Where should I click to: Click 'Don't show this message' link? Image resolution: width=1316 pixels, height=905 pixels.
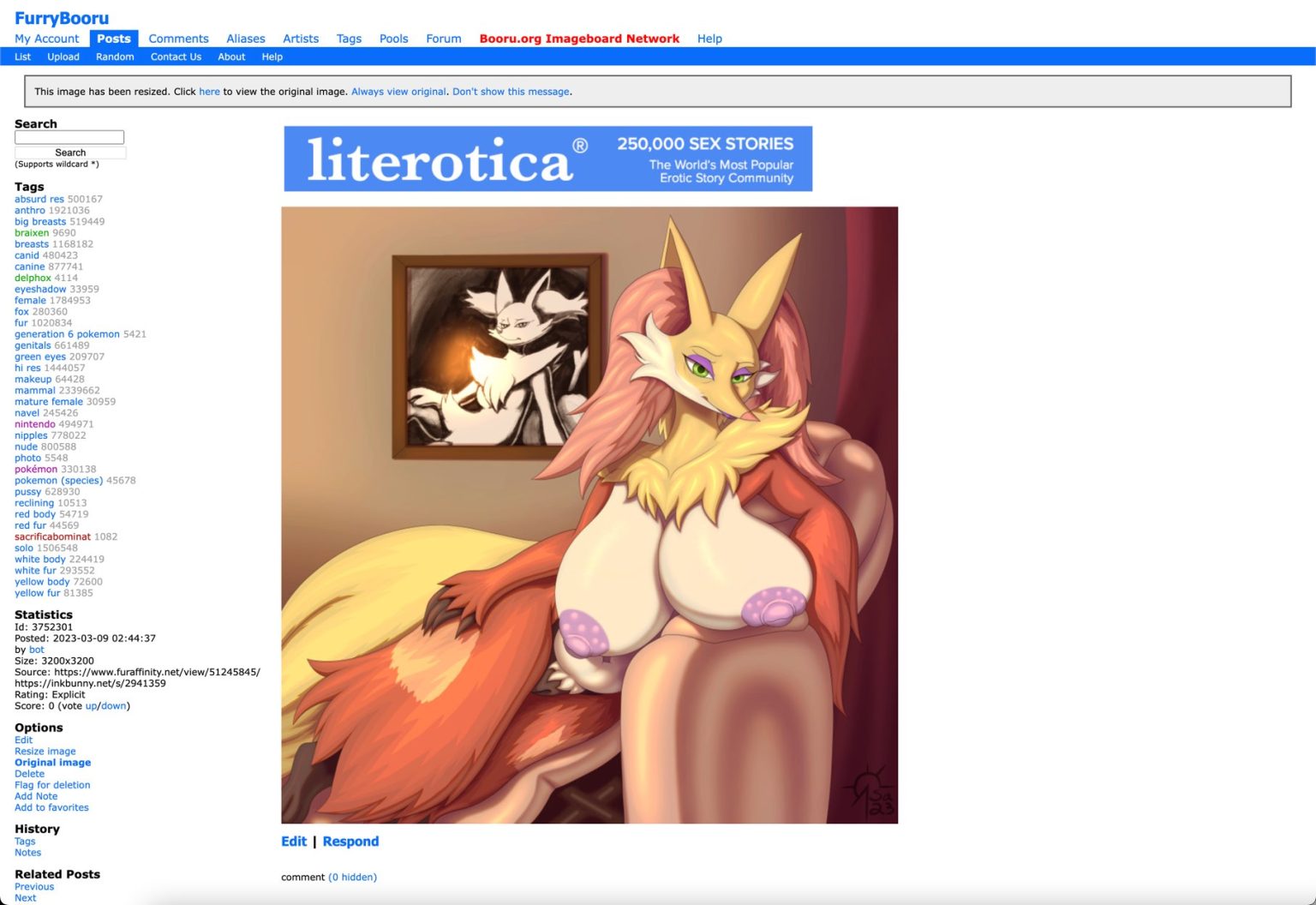(511, 92)
